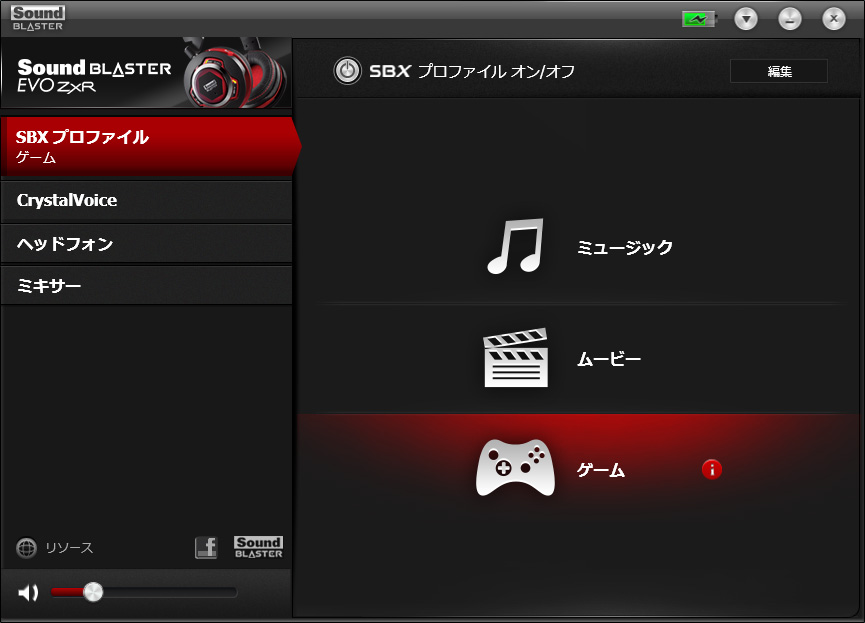Click the Sound Blaster logo in title bar
The width and height of the screenshot is (865, 623).
click(38, 18)
